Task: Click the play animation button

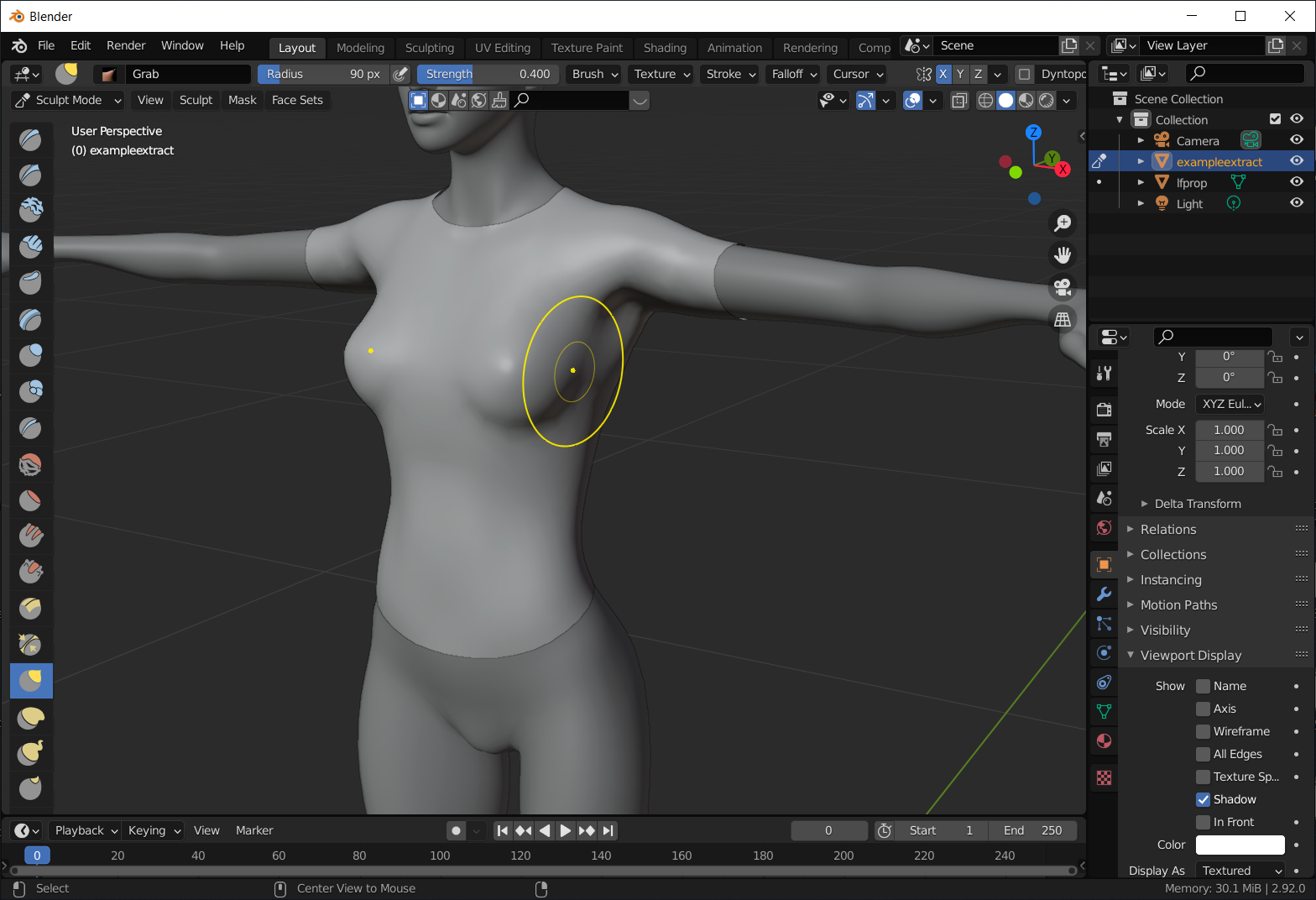Action: pyautogui.click(x=566, y=830)
